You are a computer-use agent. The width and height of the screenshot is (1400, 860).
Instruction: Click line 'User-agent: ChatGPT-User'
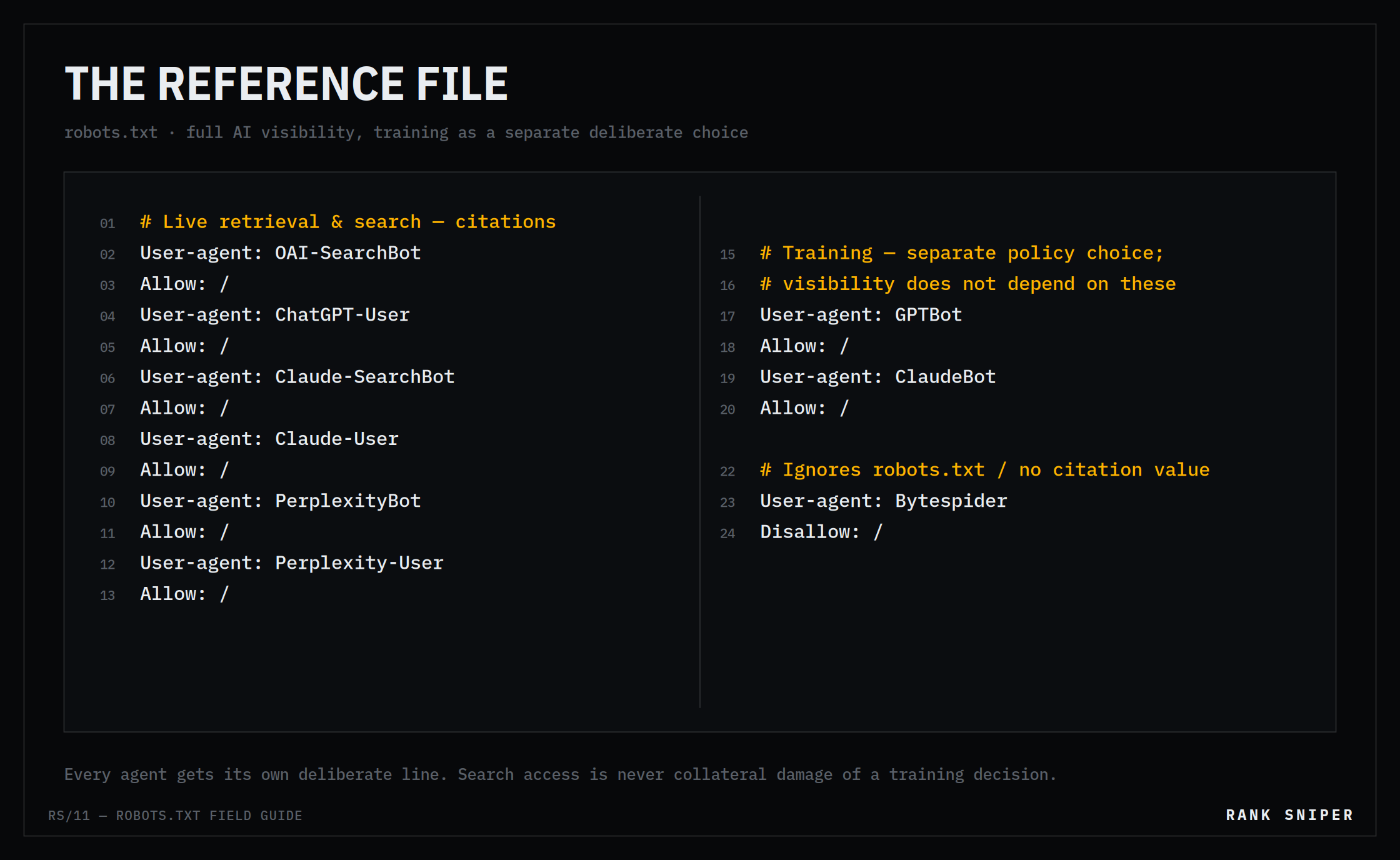275,314
